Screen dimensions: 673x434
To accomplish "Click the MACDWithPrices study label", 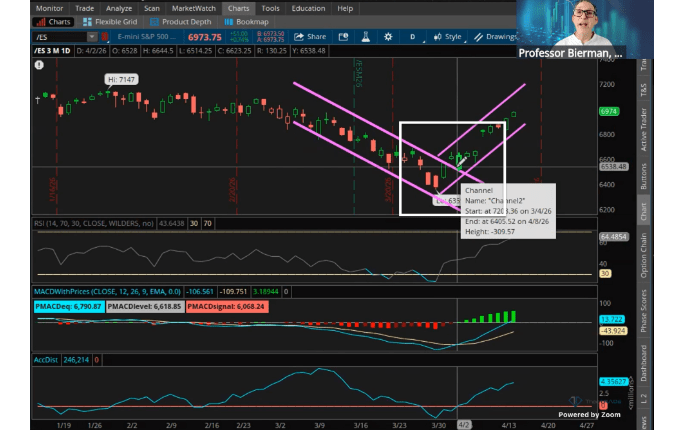I will 107,291.
